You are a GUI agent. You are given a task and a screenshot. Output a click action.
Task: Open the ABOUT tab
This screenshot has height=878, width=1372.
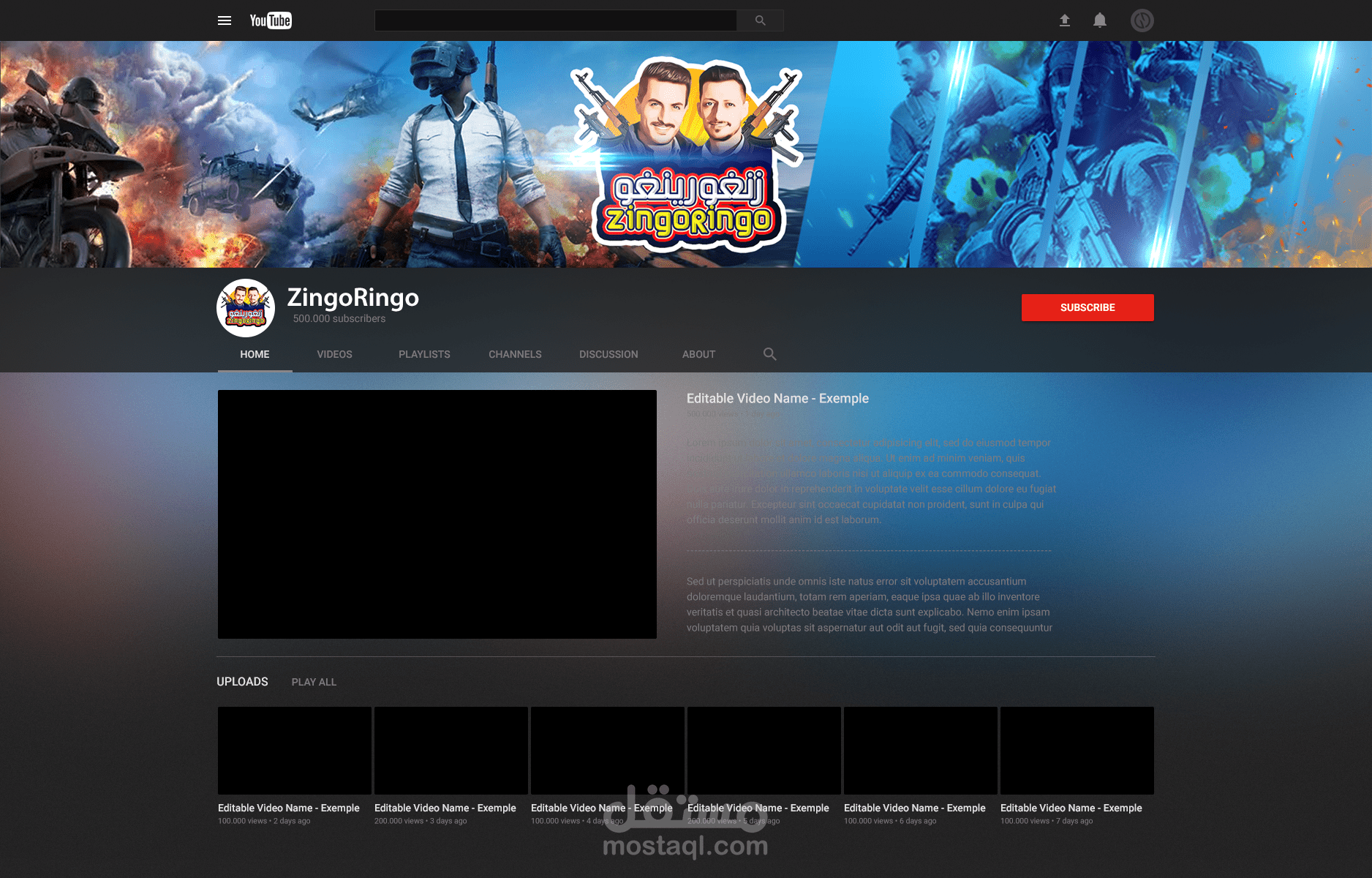point(698,354)
